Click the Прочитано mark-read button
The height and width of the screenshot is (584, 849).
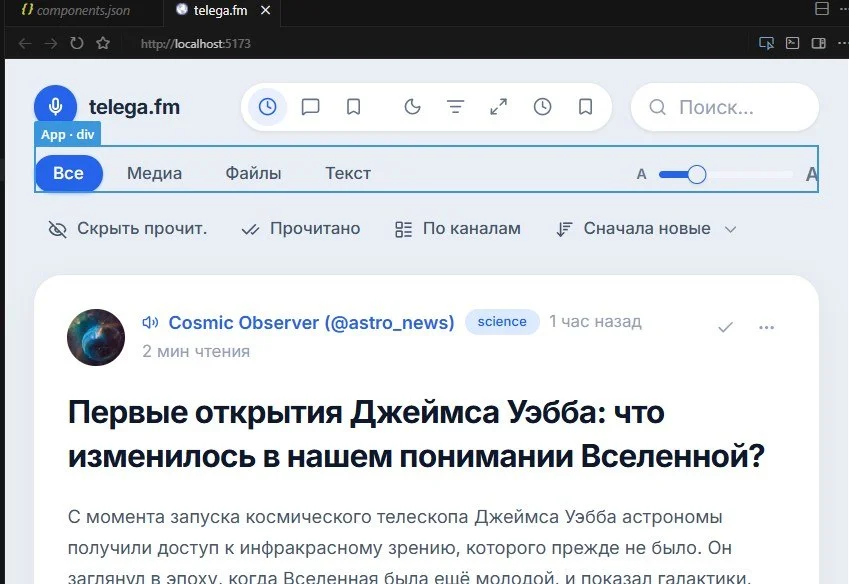(x=301, y=229)
